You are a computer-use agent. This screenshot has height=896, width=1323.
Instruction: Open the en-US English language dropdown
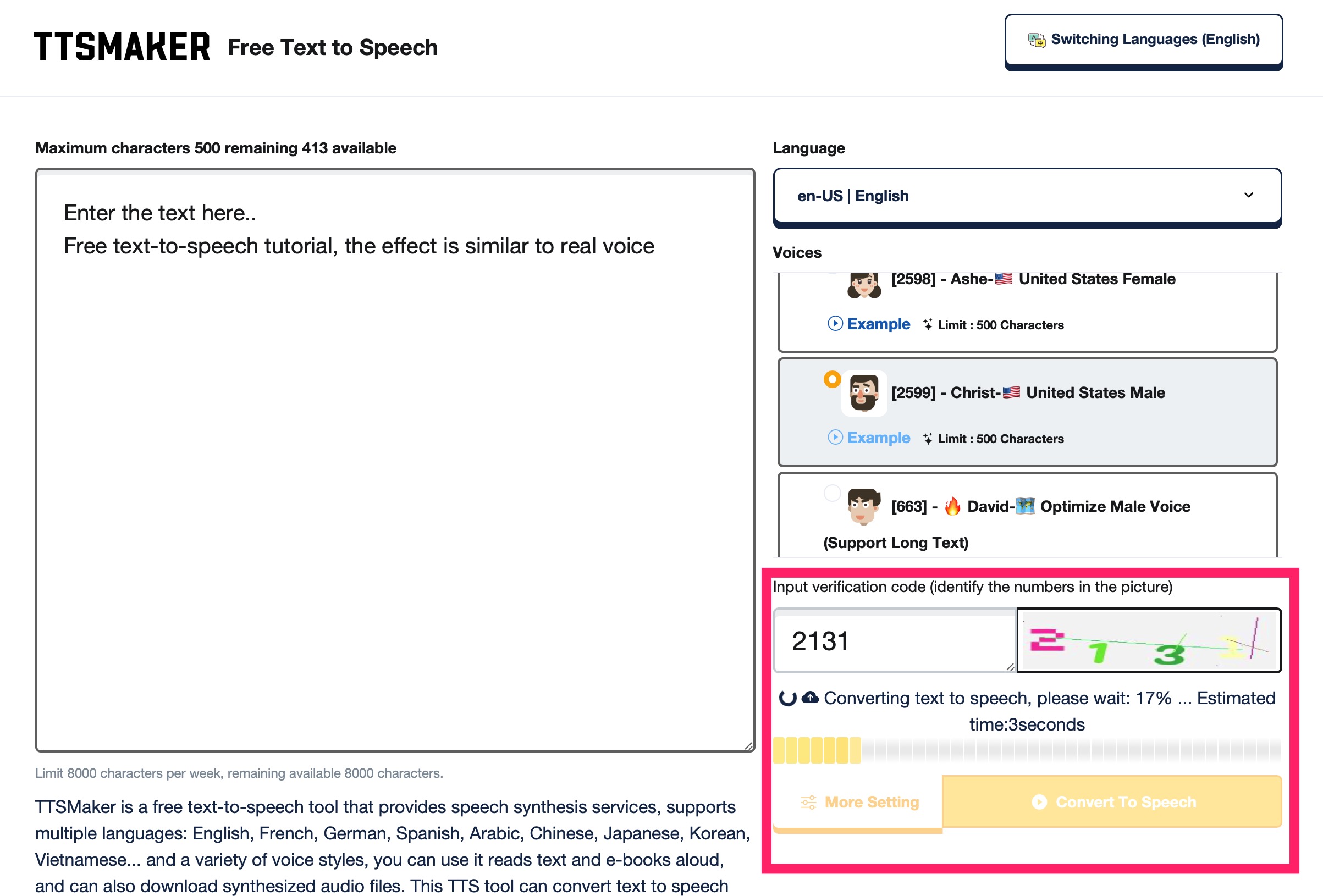(x=1027, y=196)
